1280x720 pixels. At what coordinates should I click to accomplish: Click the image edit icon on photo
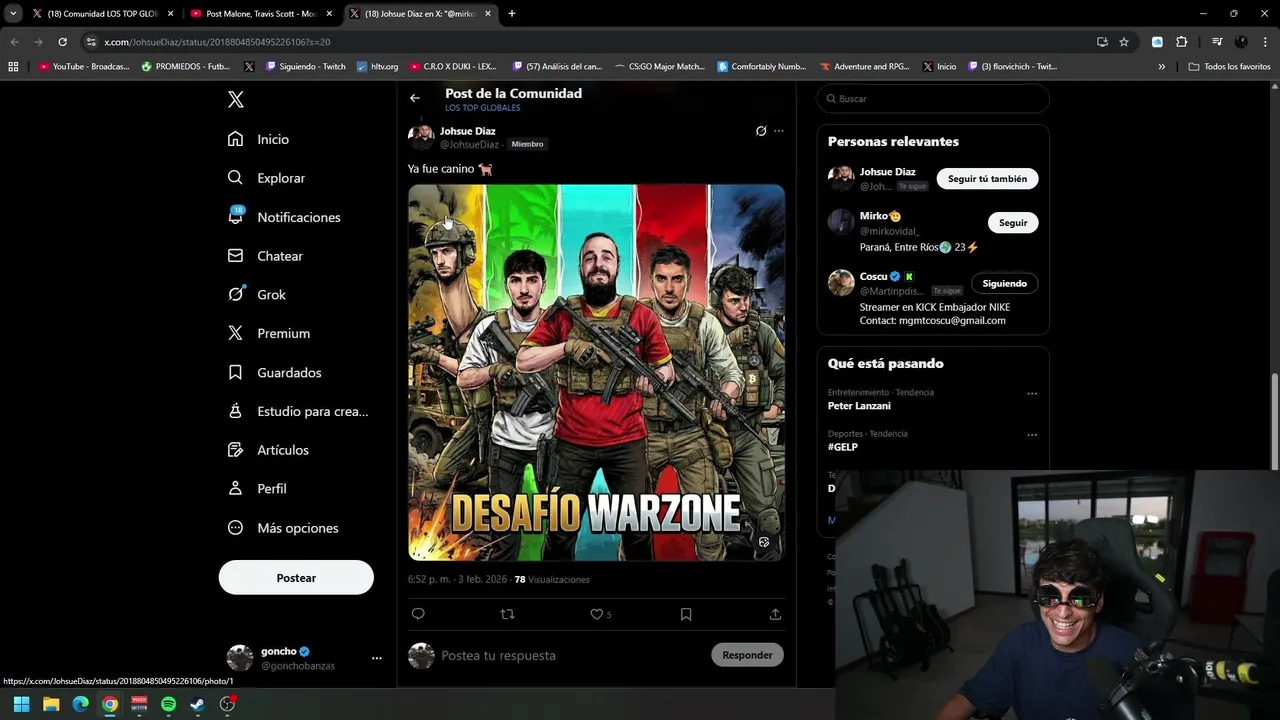pyautogui.click(x=764, y=542)
